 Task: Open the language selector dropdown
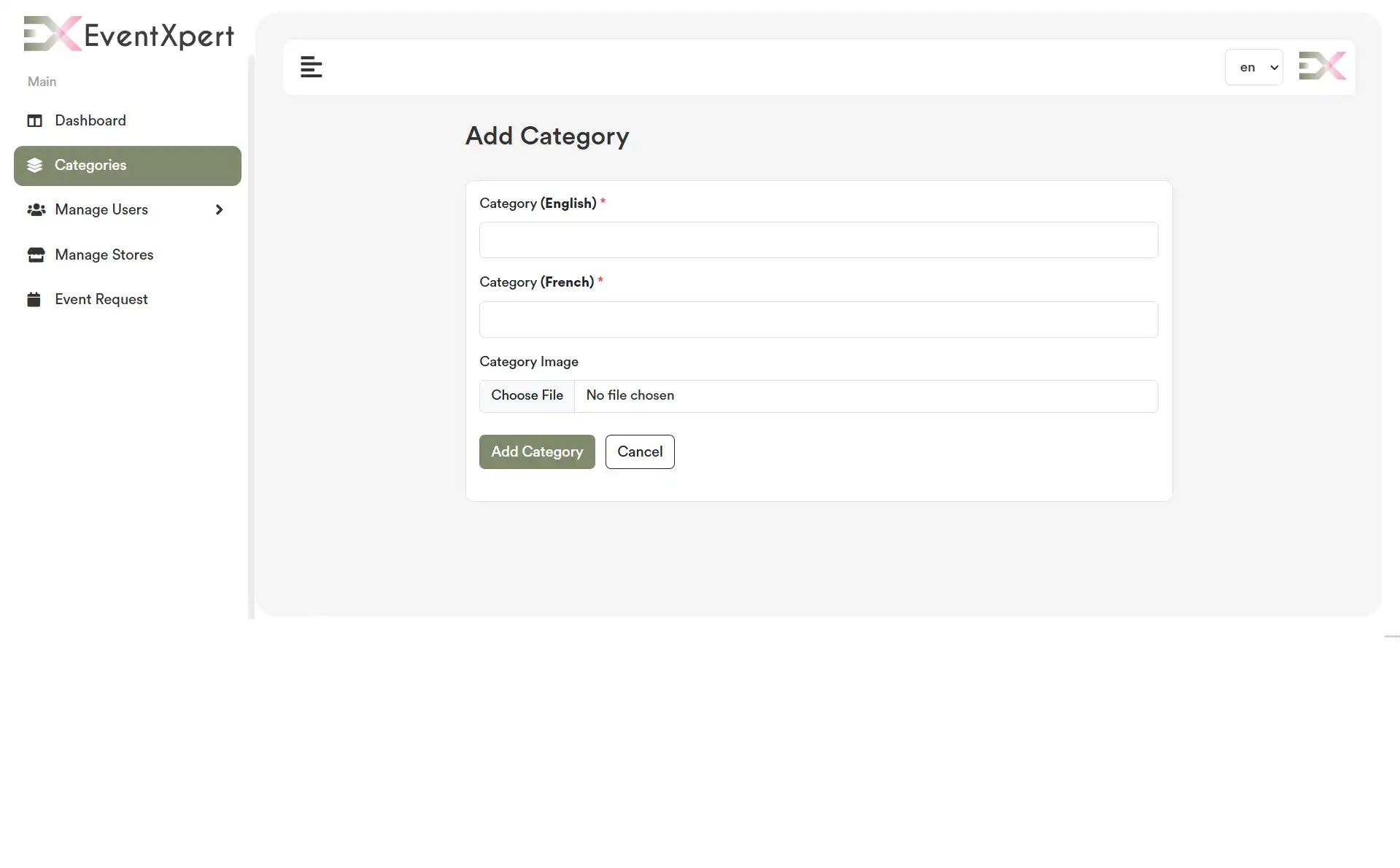click(x=1253, y=66)
